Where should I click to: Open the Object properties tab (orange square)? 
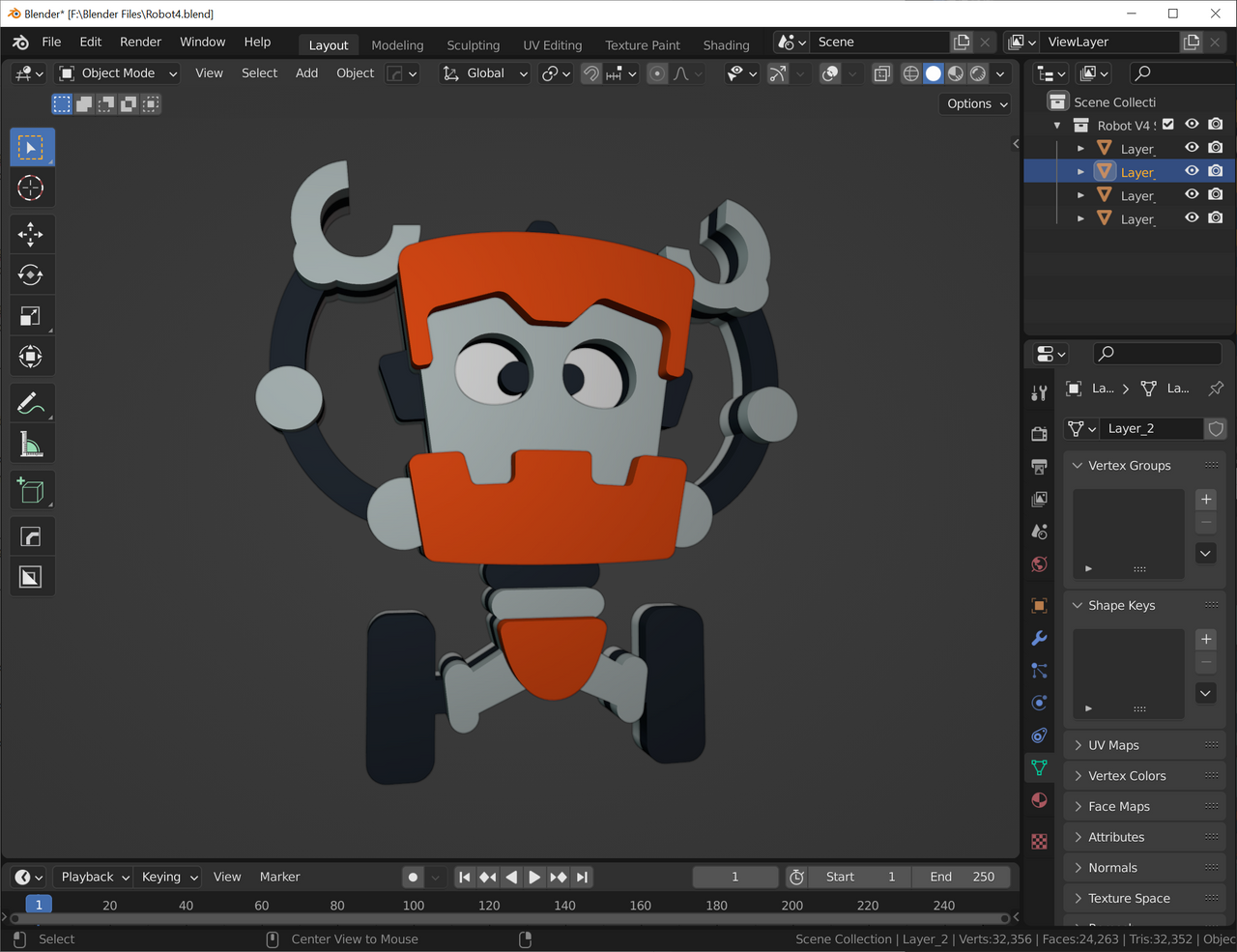[x=1039, y=606]
